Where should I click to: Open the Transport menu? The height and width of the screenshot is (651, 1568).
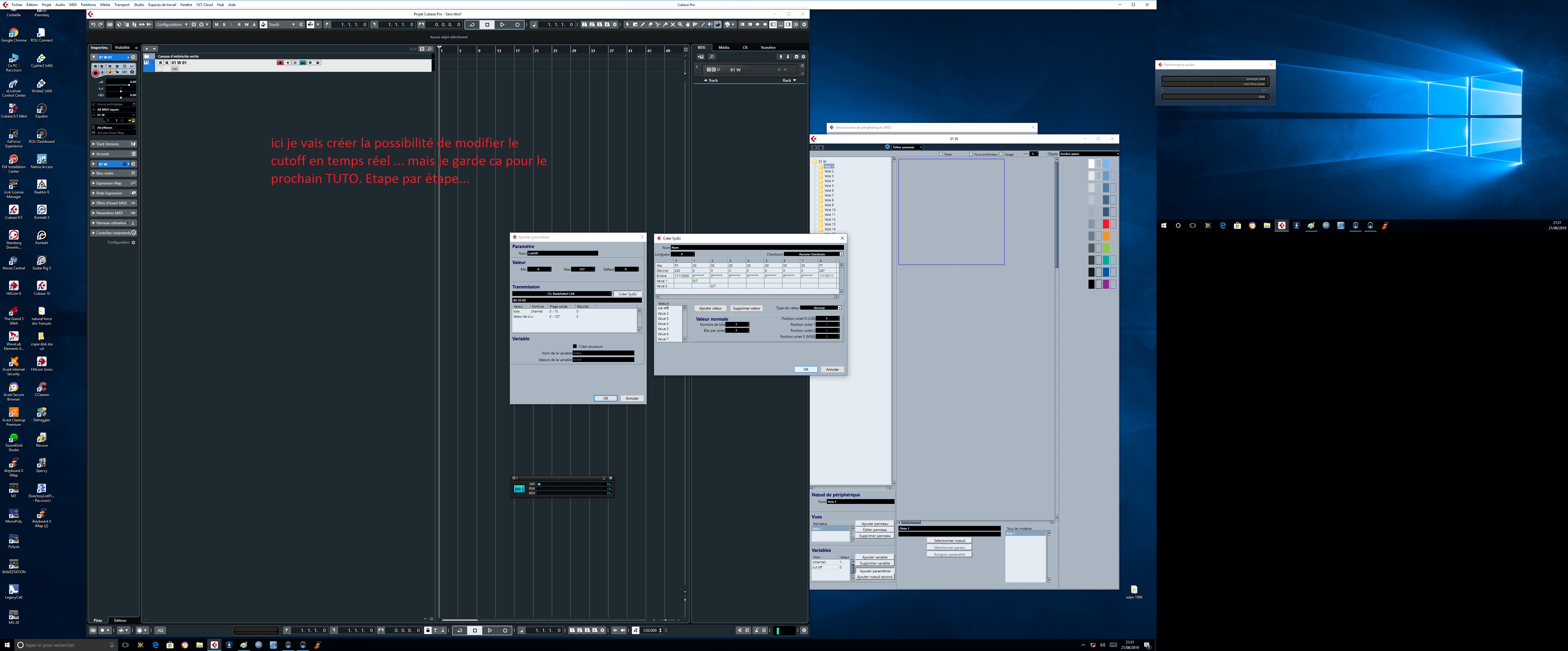[x=122, y=4]
